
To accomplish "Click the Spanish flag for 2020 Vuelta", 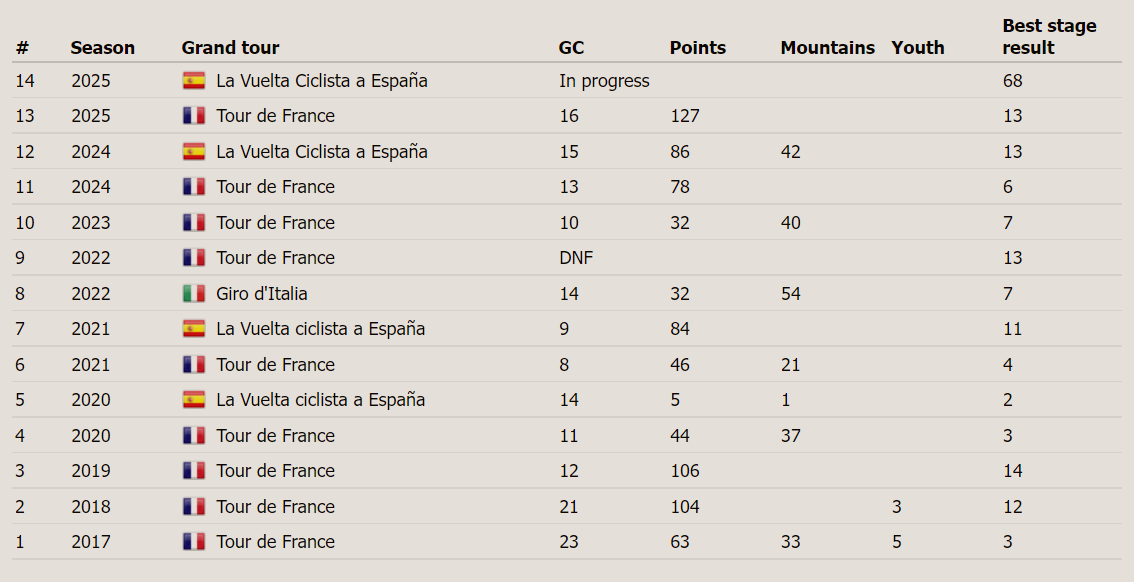I will (194, 400).
